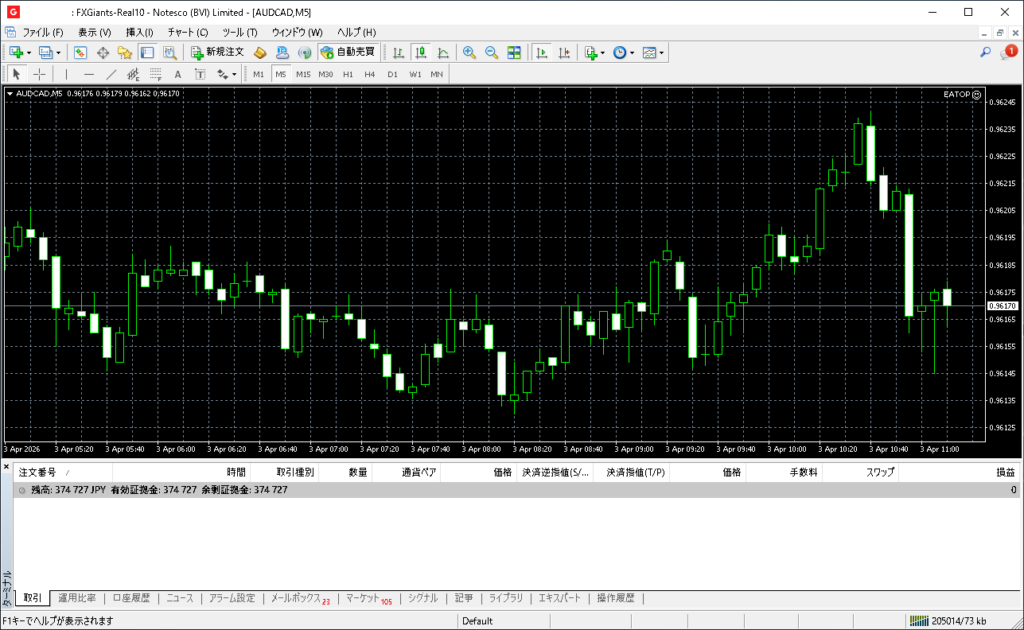The height and width of the screenshot is (630, 1024).
Task: Click the crosshair cursor tool
Action: point(39,74)
